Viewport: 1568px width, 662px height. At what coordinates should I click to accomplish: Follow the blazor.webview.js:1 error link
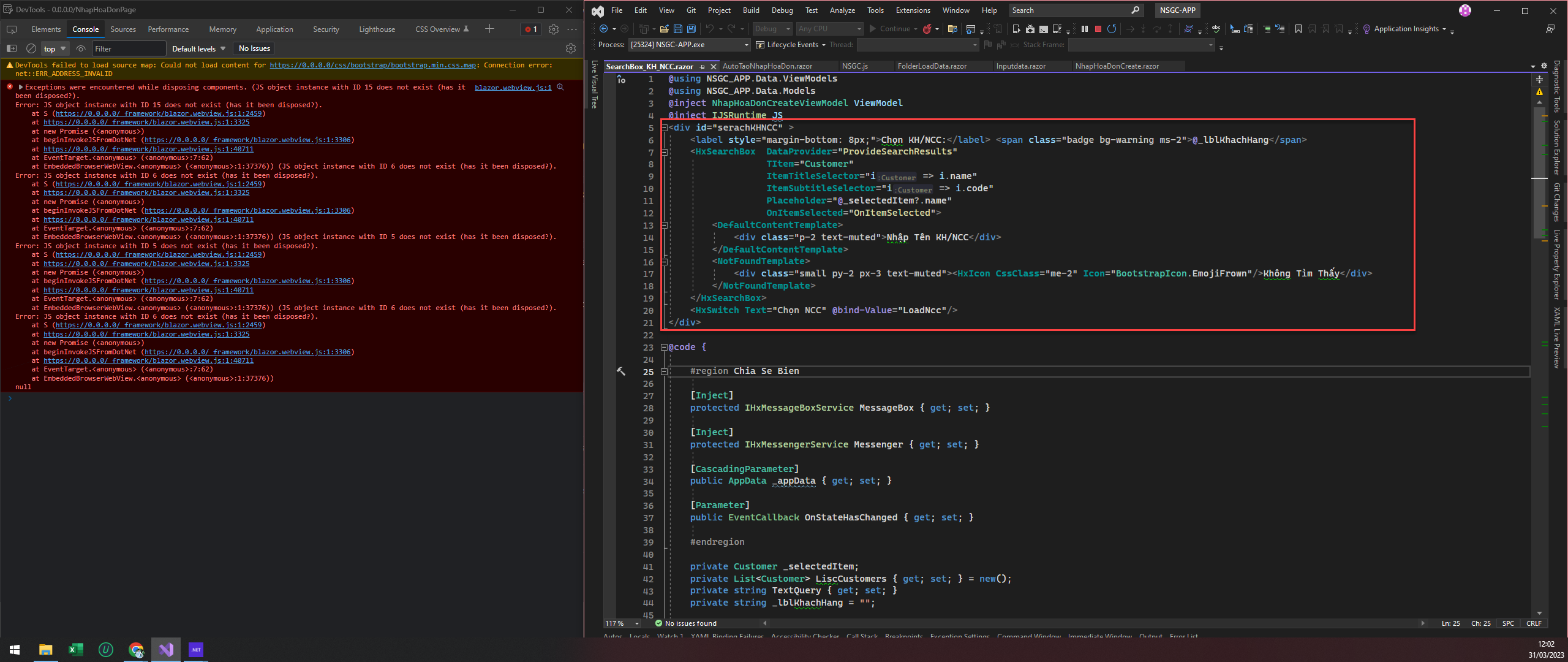513,87
